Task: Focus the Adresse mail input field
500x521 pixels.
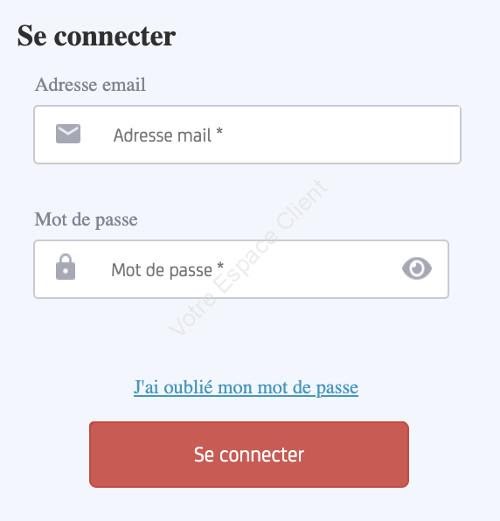Action: point(247,135)
